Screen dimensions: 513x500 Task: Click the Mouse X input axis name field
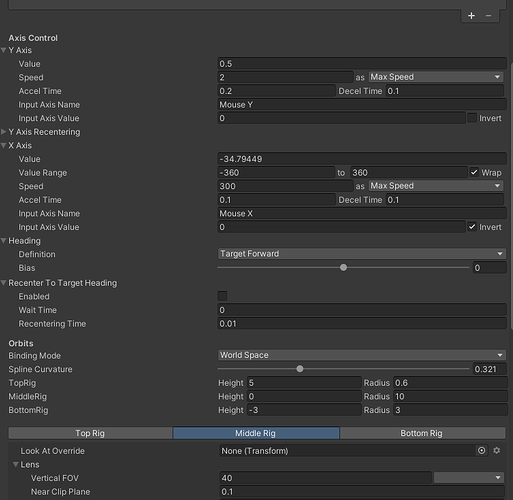click(362, 213)
